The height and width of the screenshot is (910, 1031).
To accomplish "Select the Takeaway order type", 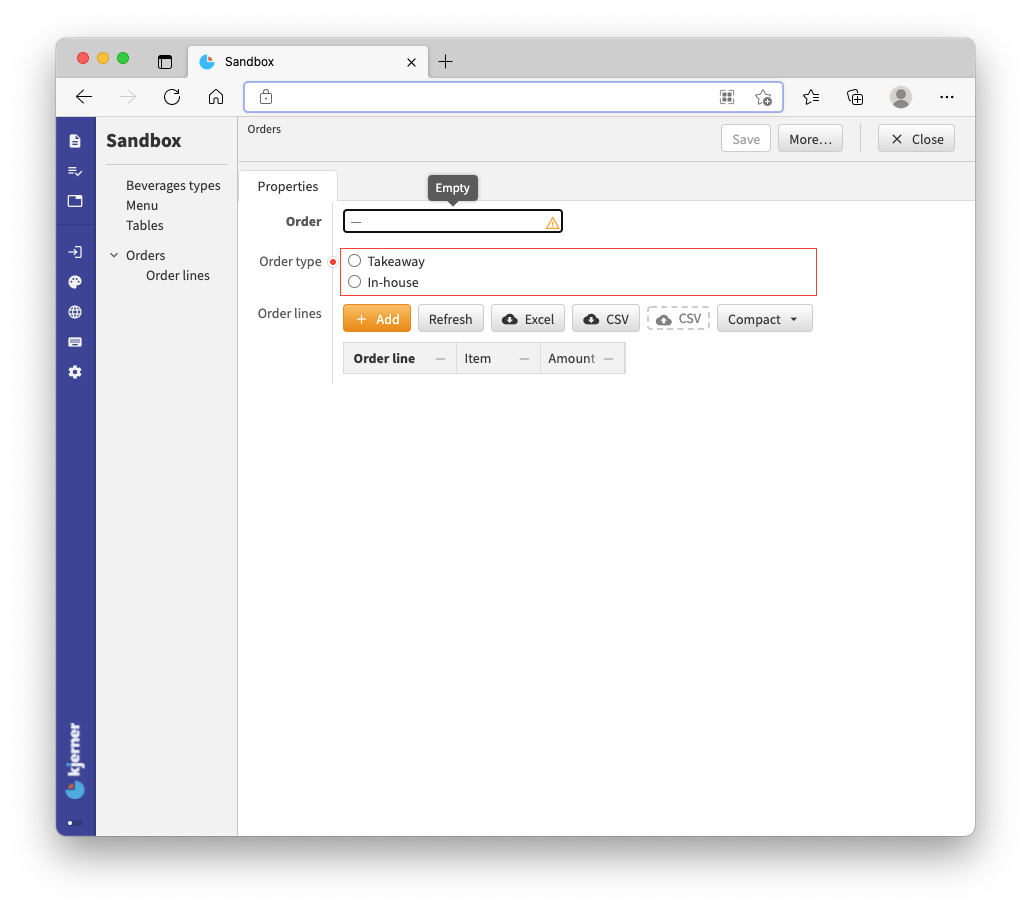I will pyautogui.click(x=354, y=260).
